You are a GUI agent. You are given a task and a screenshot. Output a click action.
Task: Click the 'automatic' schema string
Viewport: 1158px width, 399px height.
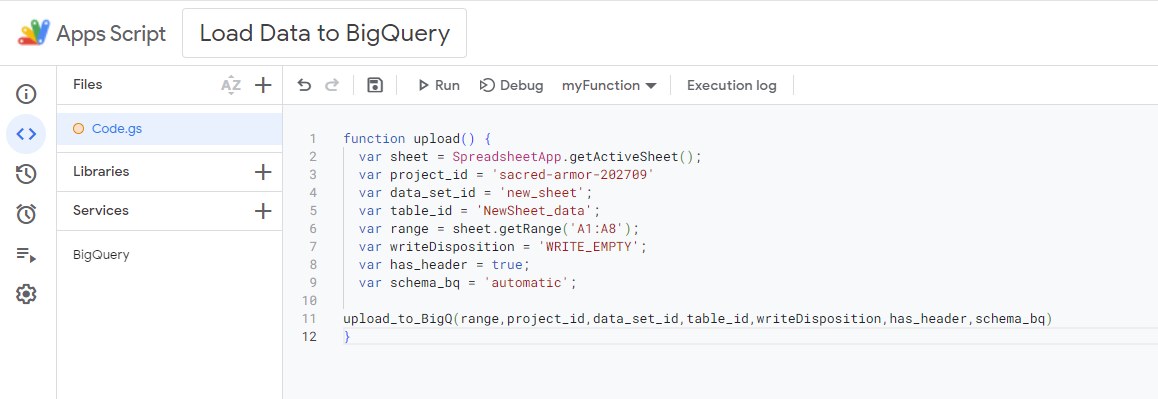click(527, 283)
